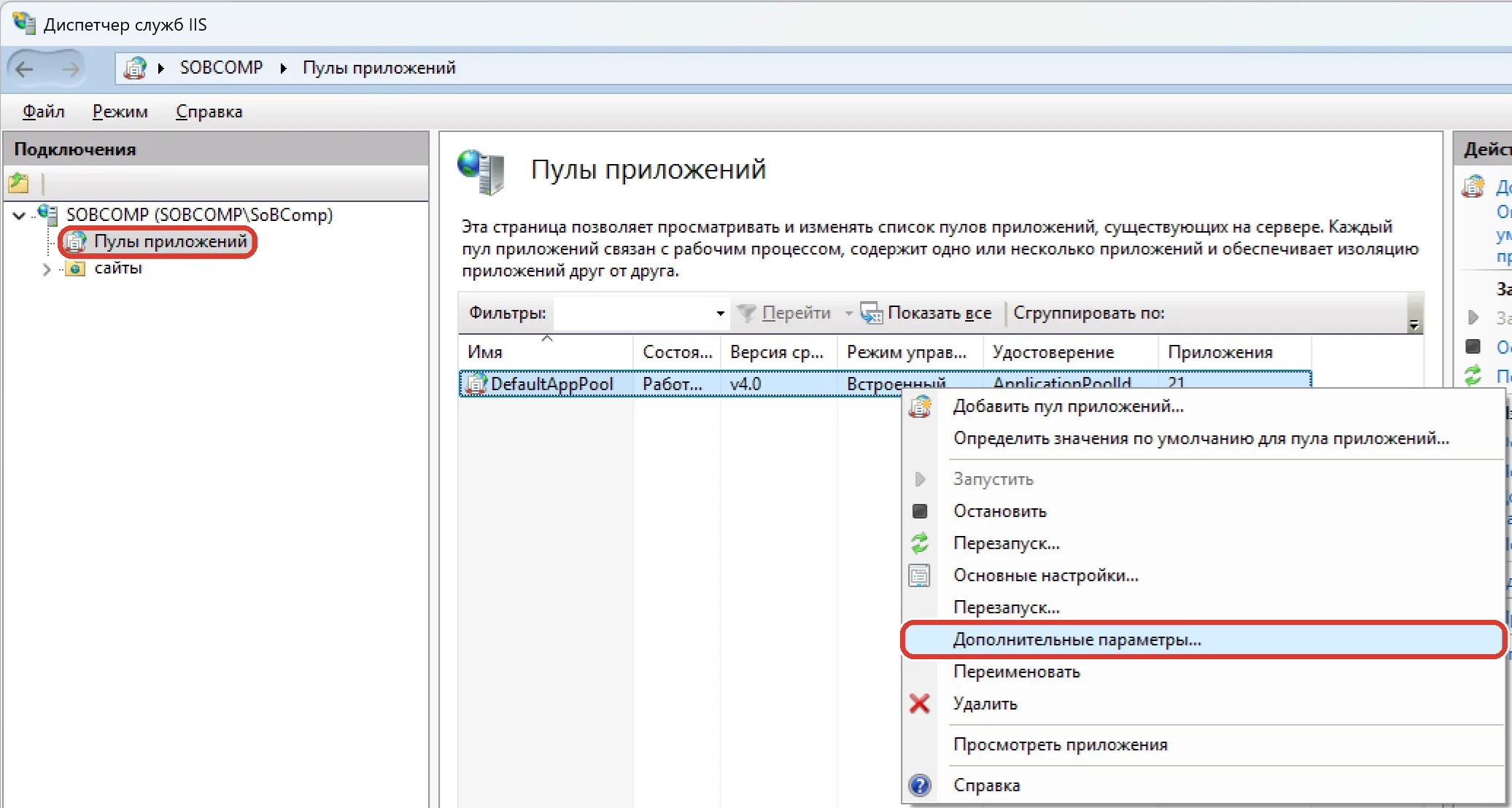The height and width of the screenshot is (808, 1512).
Task: Choose Просмотреть приложения in the context menu
Action: coord(1204,745)
